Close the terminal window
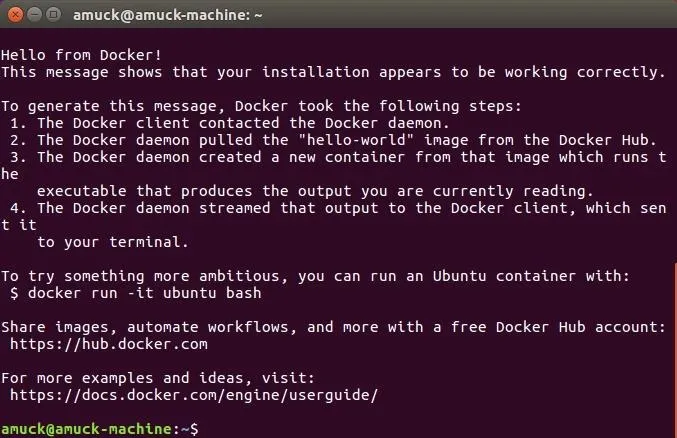 (x=15, y=15)
